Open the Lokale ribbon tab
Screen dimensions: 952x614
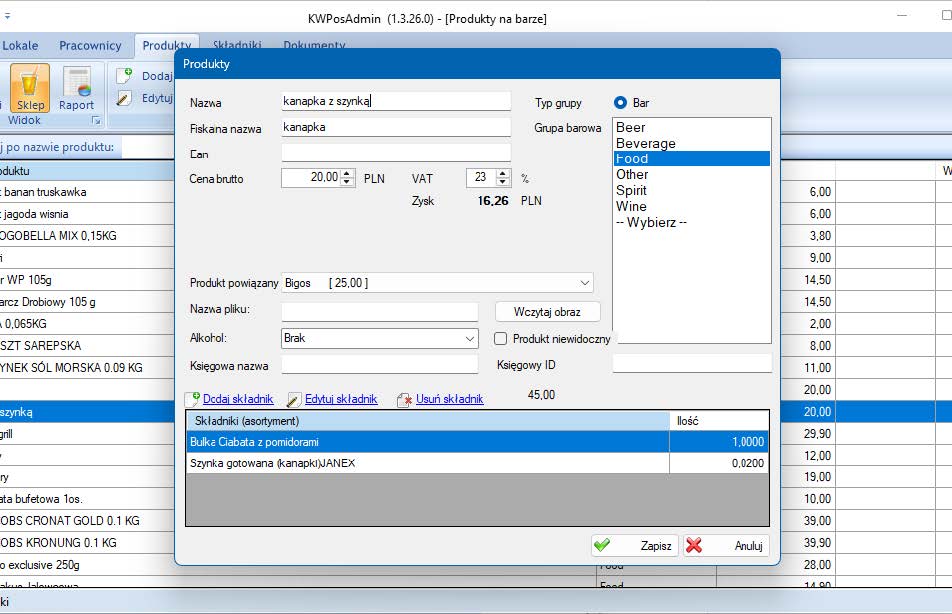20,46
